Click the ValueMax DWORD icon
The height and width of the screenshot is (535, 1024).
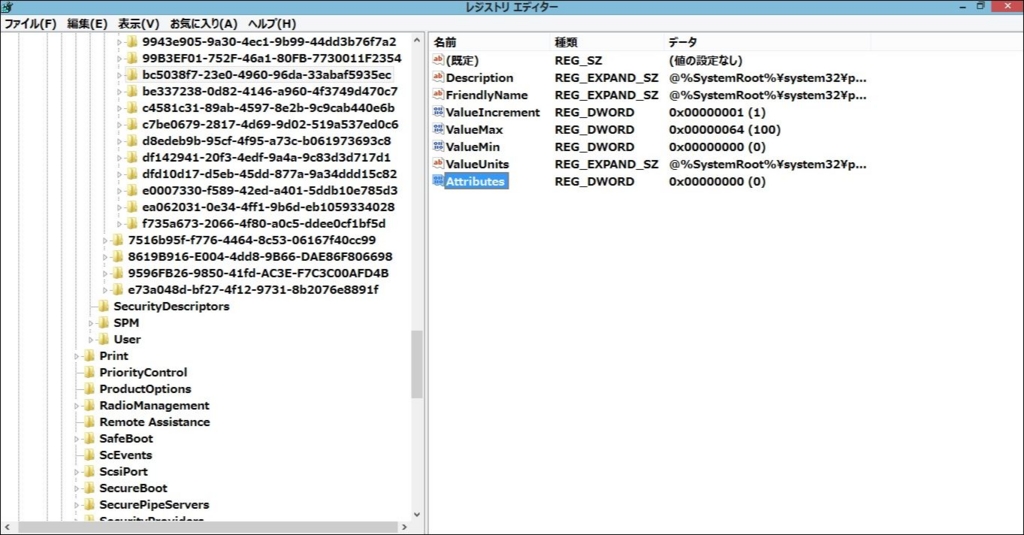click(x=438, y=129)
